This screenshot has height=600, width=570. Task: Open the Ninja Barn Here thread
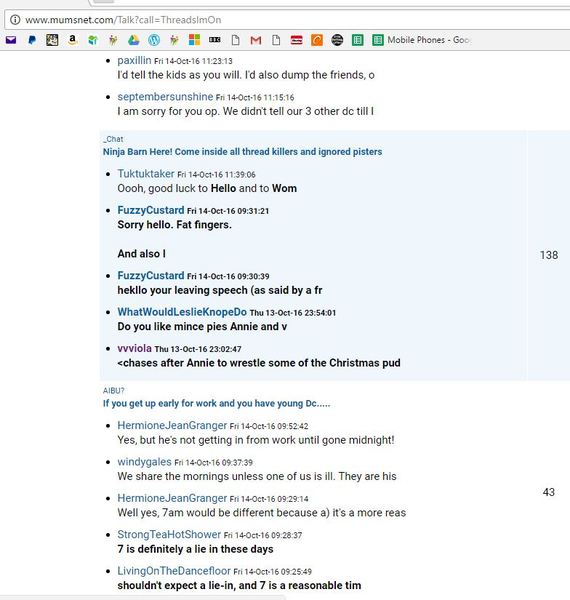click(243, 152)
